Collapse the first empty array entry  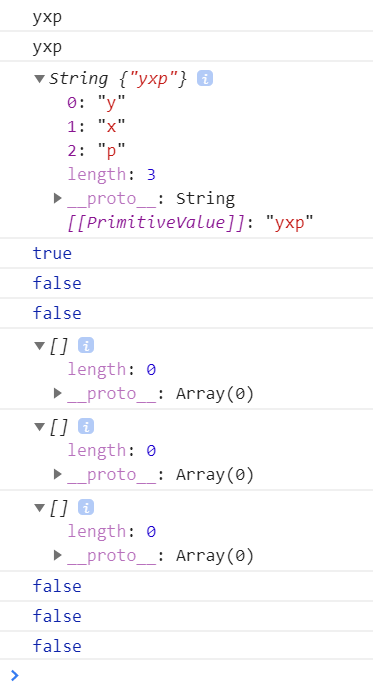39,346
